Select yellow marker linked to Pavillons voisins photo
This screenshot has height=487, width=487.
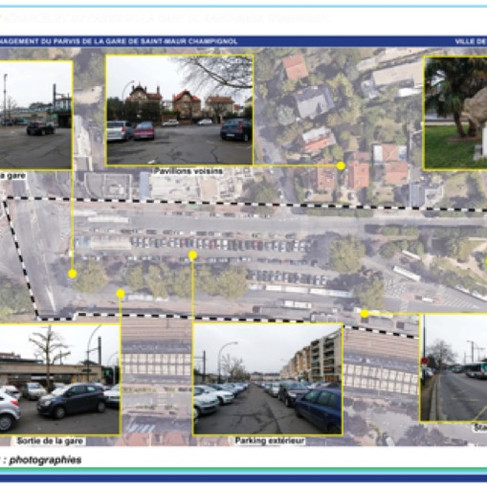[341, 166]
